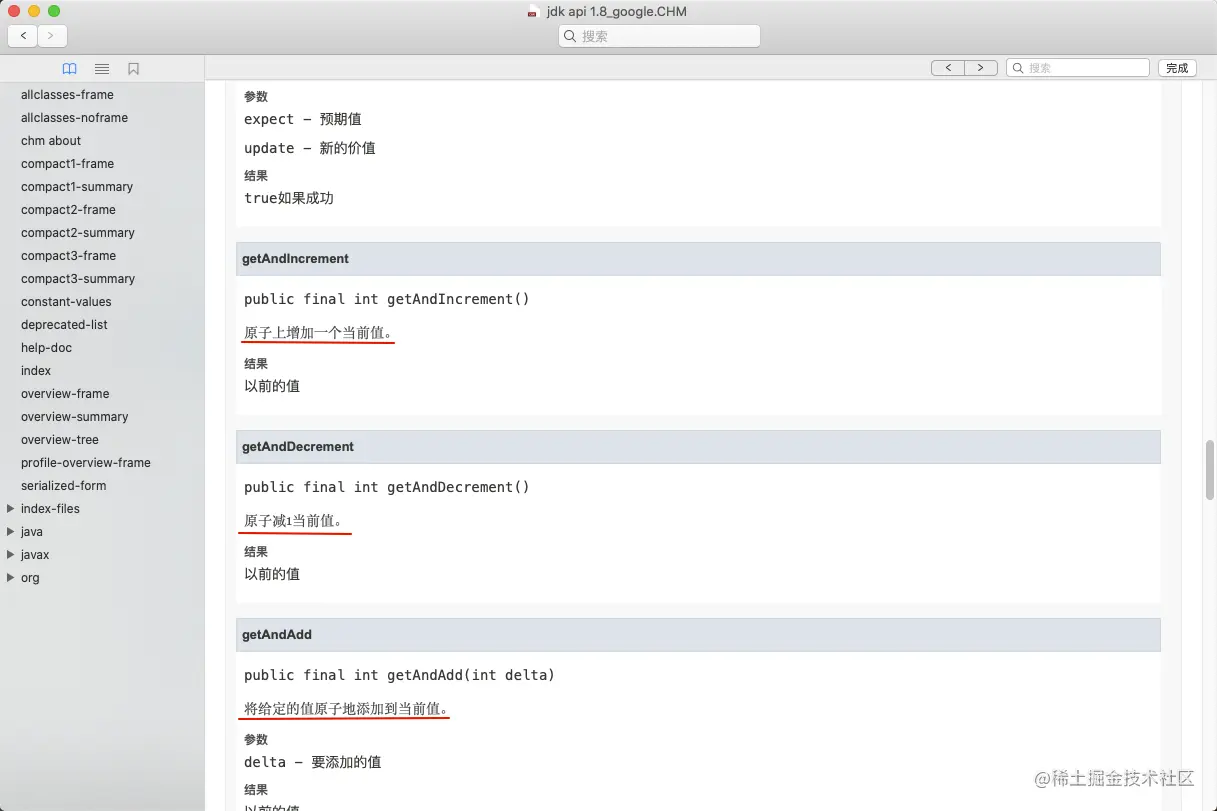Focus the top toolbar search field
Image resolution: width=1217 pixels, height=811 pixels.
660,36
